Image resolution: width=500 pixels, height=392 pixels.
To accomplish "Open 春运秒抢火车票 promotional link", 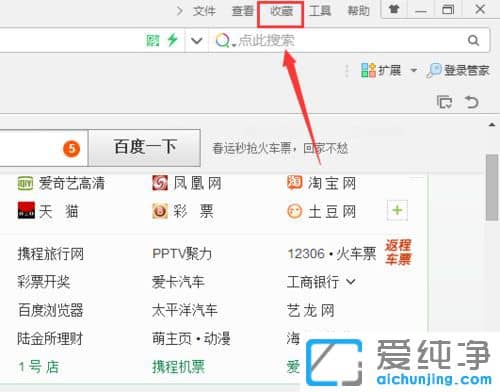I will pyautogui.click(x=280, y=148).
